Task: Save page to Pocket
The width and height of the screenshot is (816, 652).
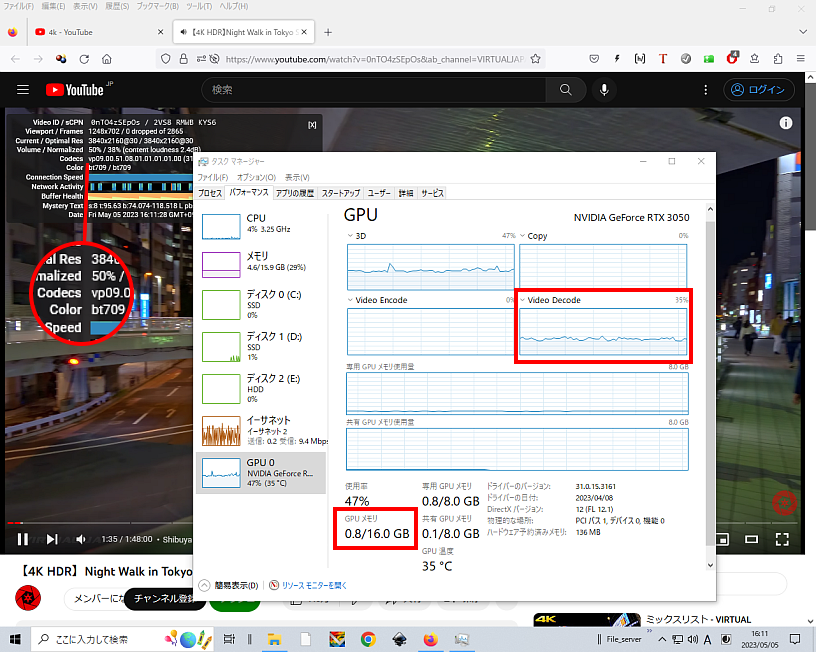Action: click(x=594, y=59)
